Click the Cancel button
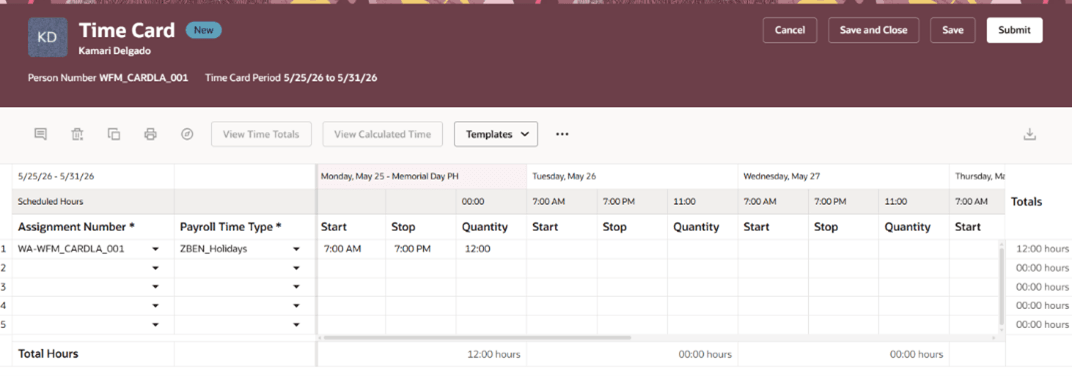Viewport: 1072px width, 376px height. point(790,30)
